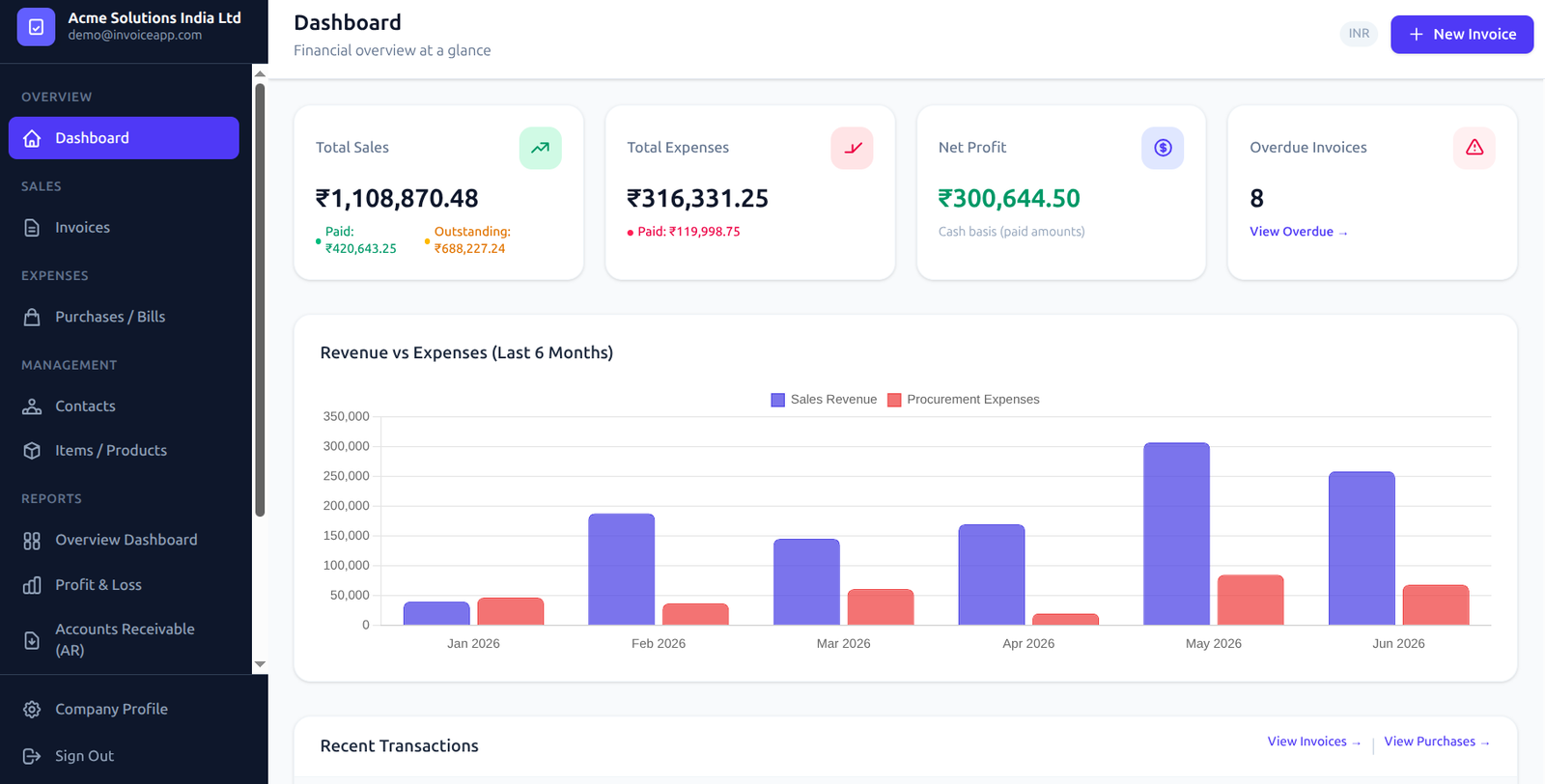Click the Mar 2026 Sales Revenue bar
Image resolution: width=1545 pixels, height=784 pixels.
pyautogui.click(x=806, y=582)
